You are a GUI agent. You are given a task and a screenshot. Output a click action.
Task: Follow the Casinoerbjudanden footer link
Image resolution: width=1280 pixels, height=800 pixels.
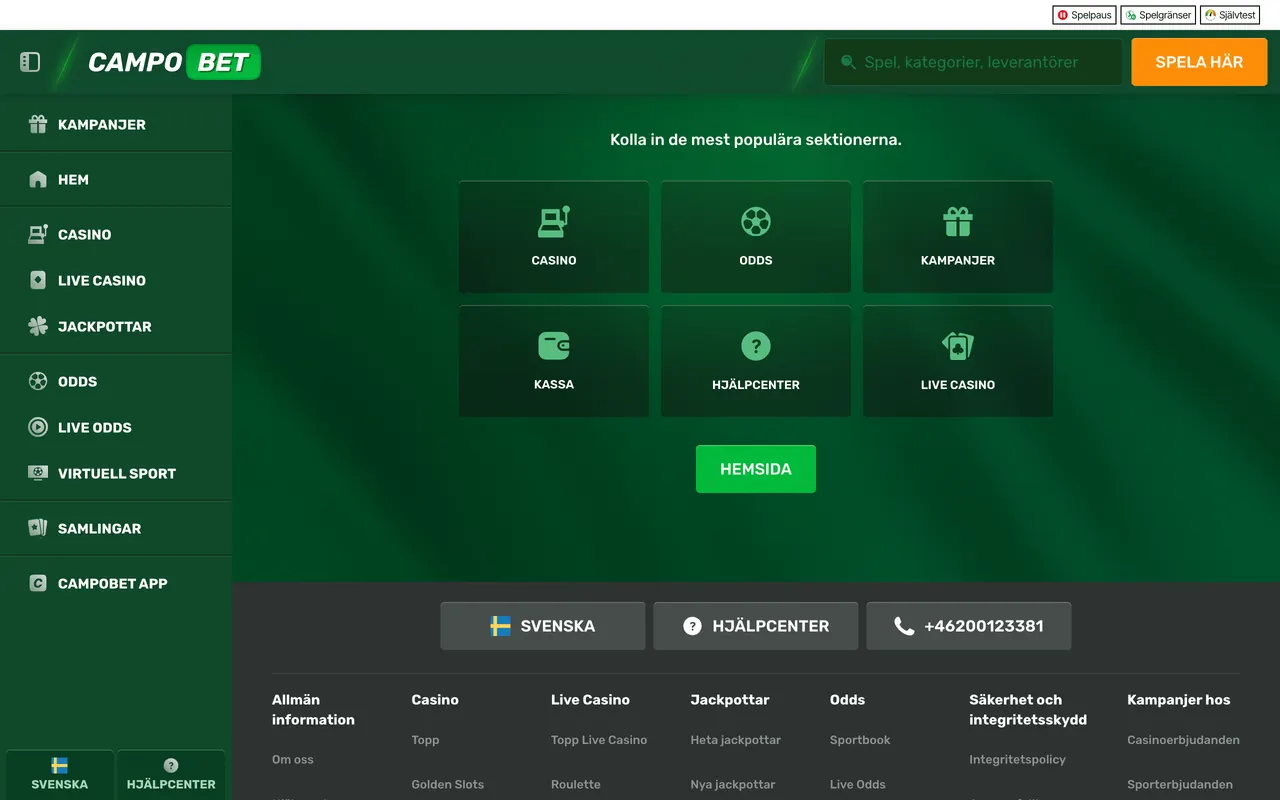point(1184,740)
